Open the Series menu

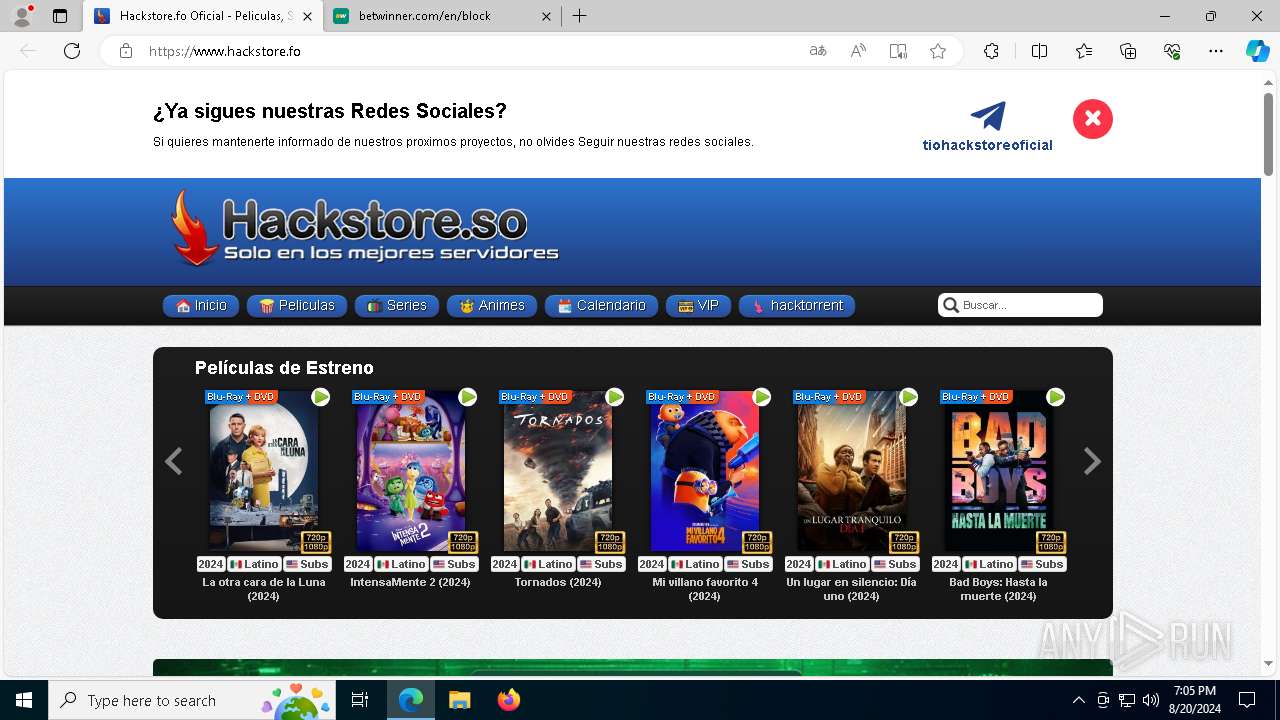pos(397,306)
